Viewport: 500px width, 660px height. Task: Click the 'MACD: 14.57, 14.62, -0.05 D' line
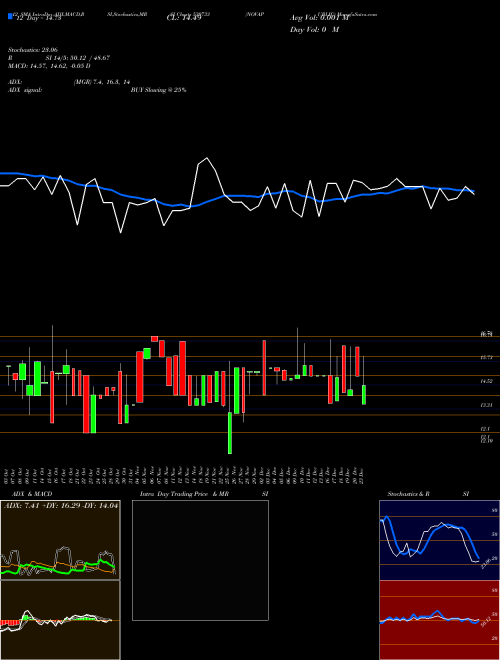click(49, 66)
